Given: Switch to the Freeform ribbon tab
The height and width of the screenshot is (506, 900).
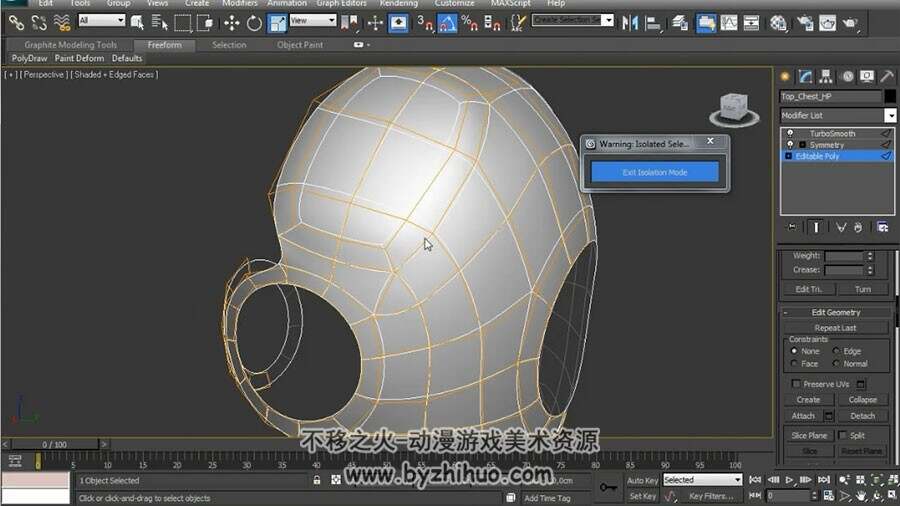Looking at the screenshot, I should click(164, 45).
